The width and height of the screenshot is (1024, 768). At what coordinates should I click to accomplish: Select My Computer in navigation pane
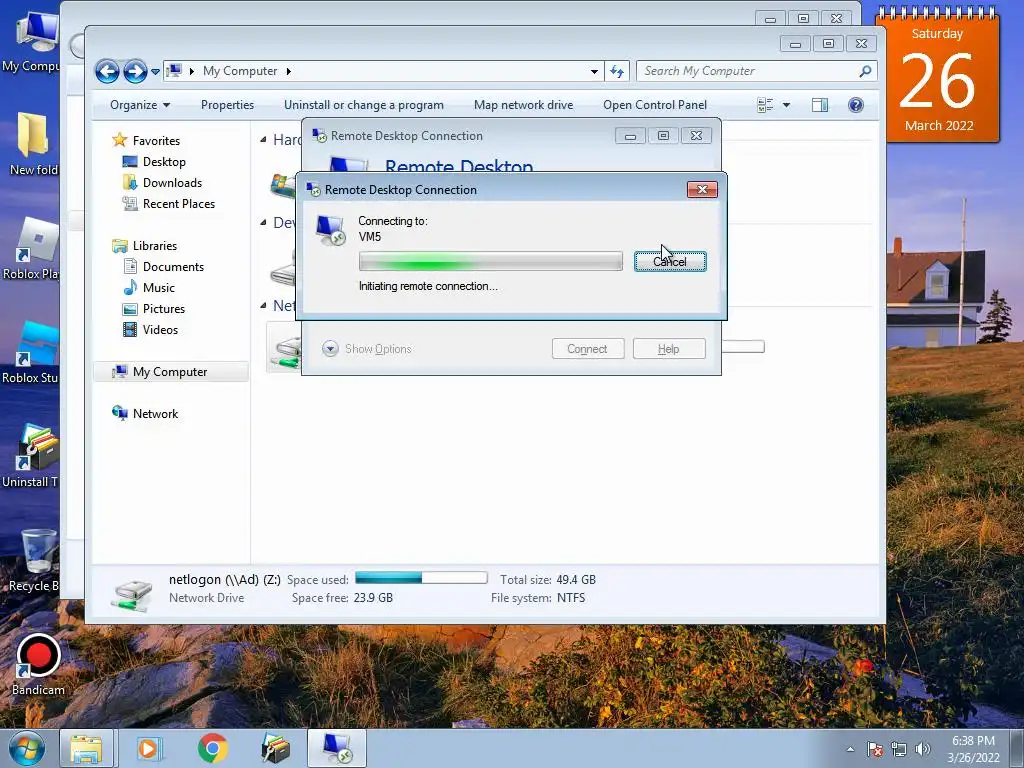[x=171, y=372]
